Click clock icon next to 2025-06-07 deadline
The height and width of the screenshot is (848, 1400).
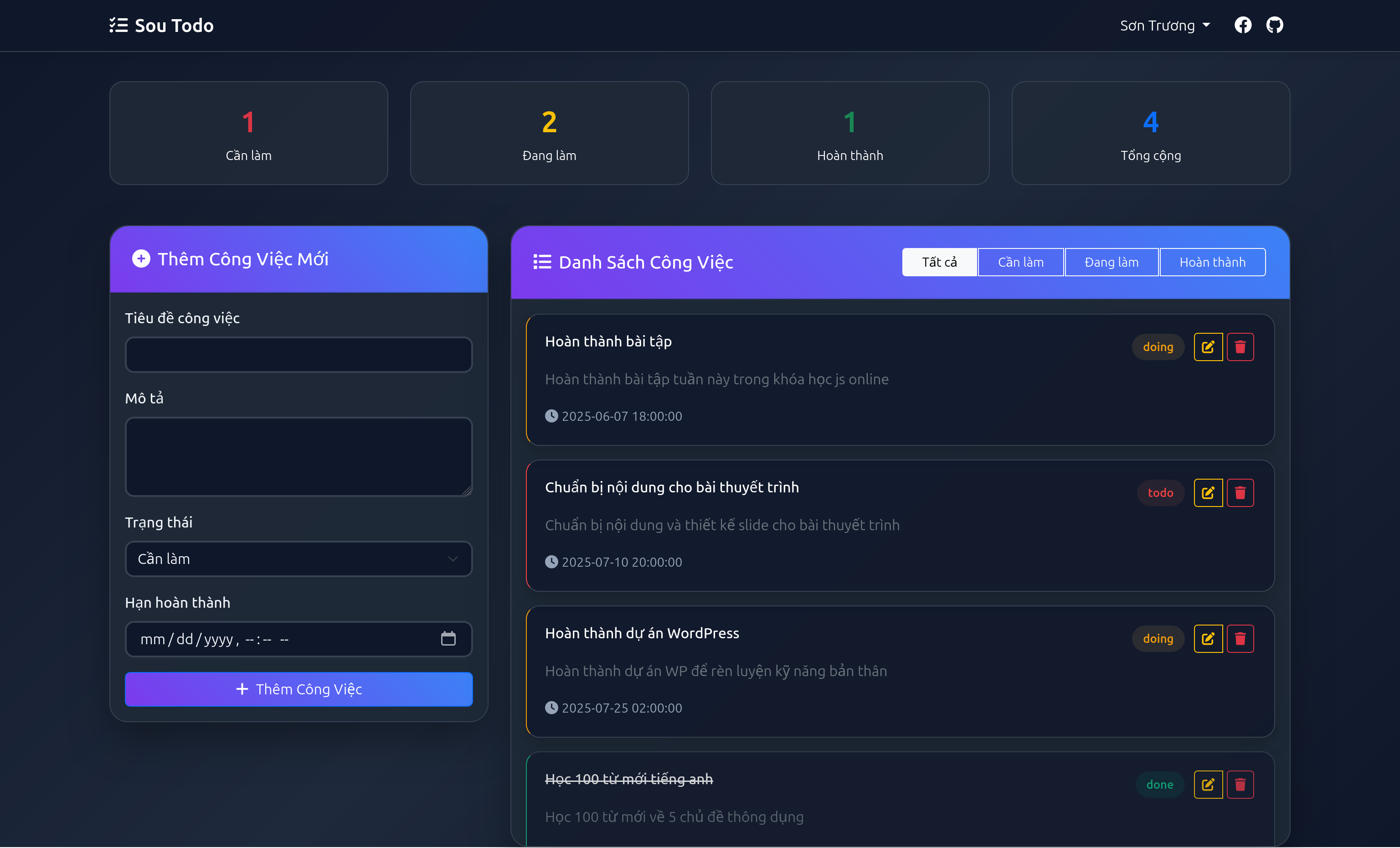(x=551, y=416)
